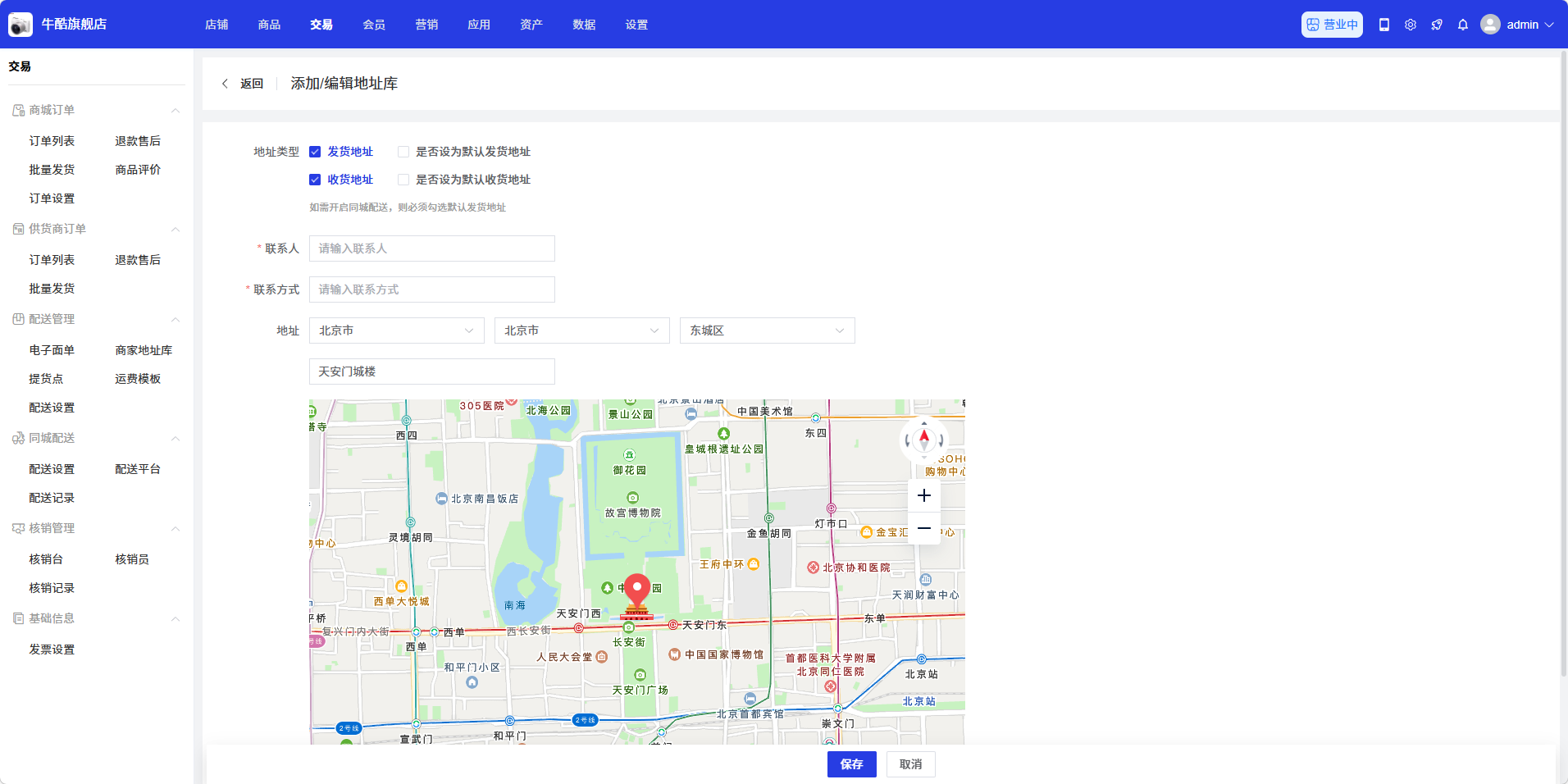Click the 保存 button
Image resolution: width=1568 pixels, height=784 pixels.
coord(851,764)
